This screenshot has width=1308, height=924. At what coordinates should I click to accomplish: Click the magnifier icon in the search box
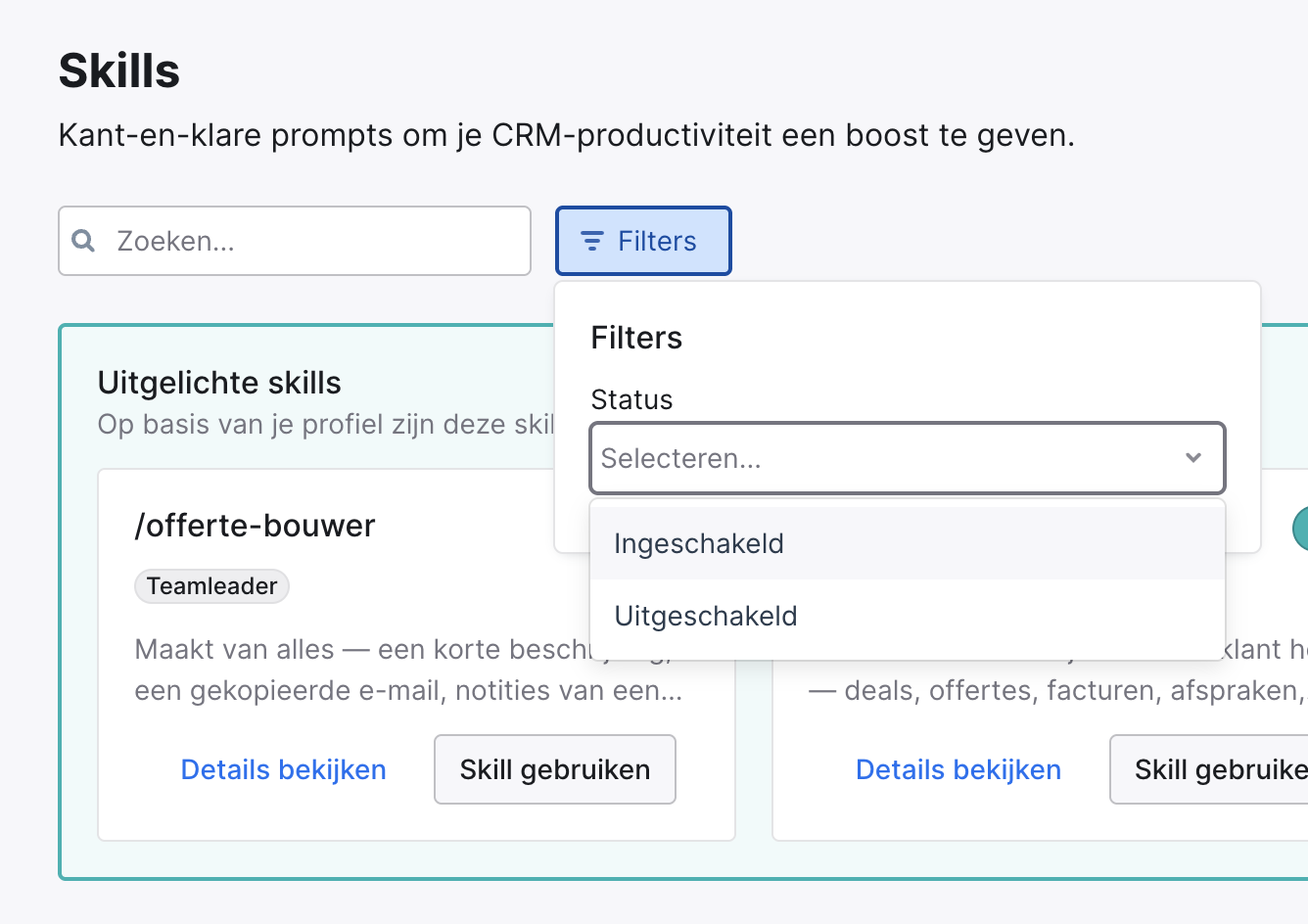[x=83, y=241]
